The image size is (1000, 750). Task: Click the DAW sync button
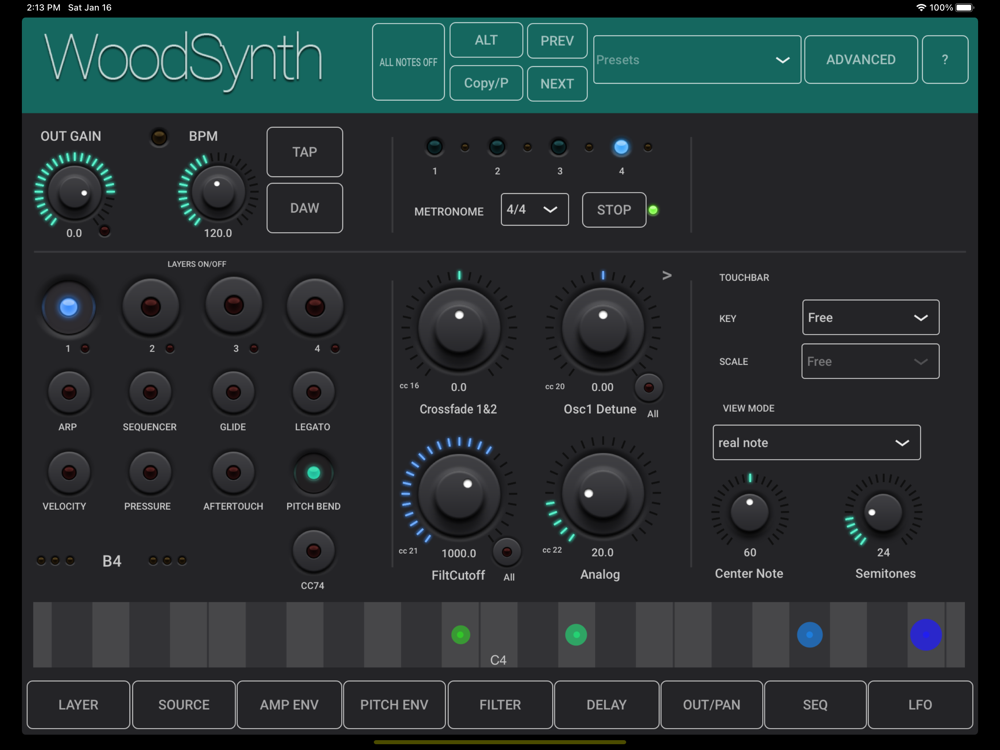pyautogui.click(x=304, y=208)
